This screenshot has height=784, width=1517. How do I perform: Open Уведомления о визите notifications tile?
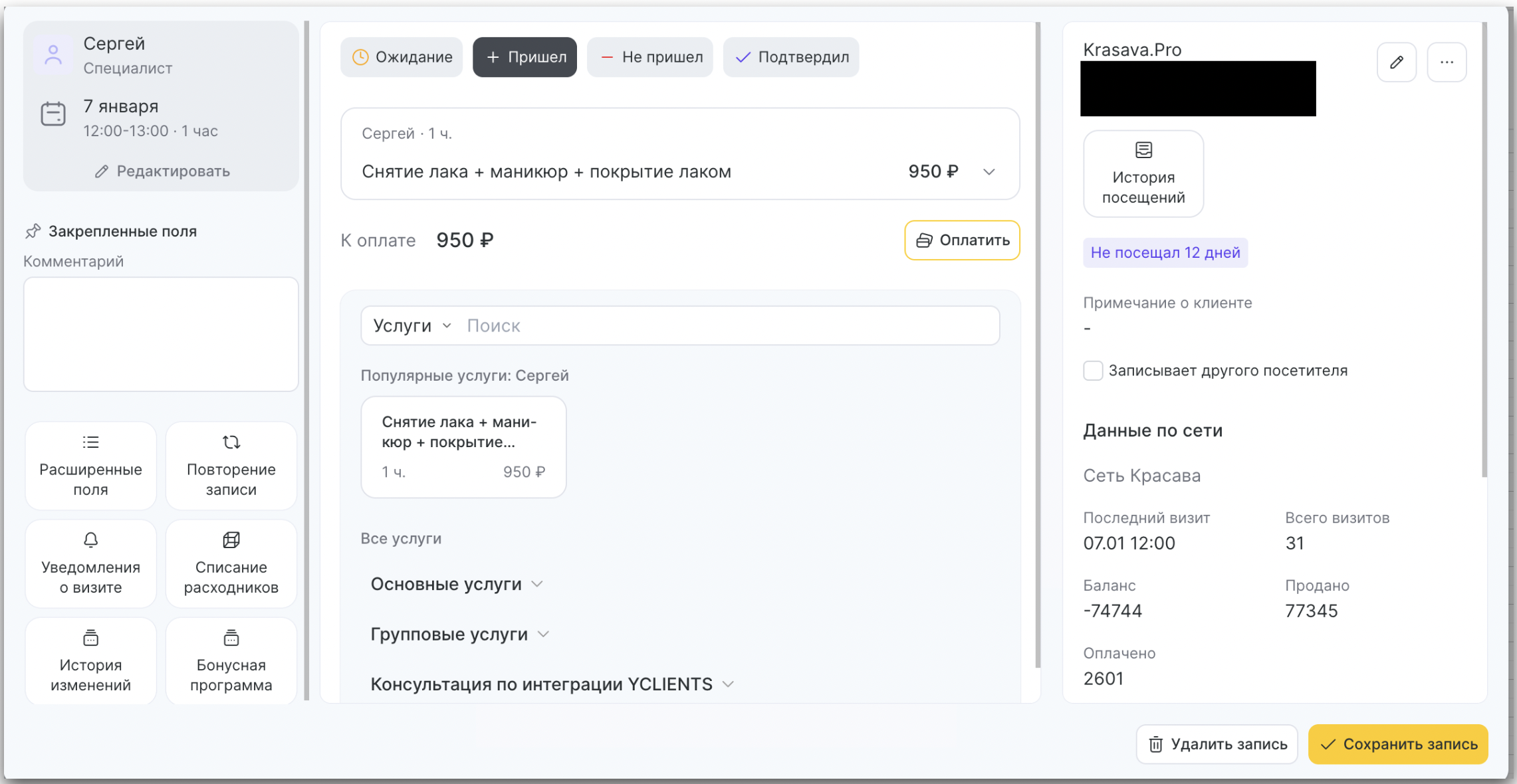(x=90, y=563)
